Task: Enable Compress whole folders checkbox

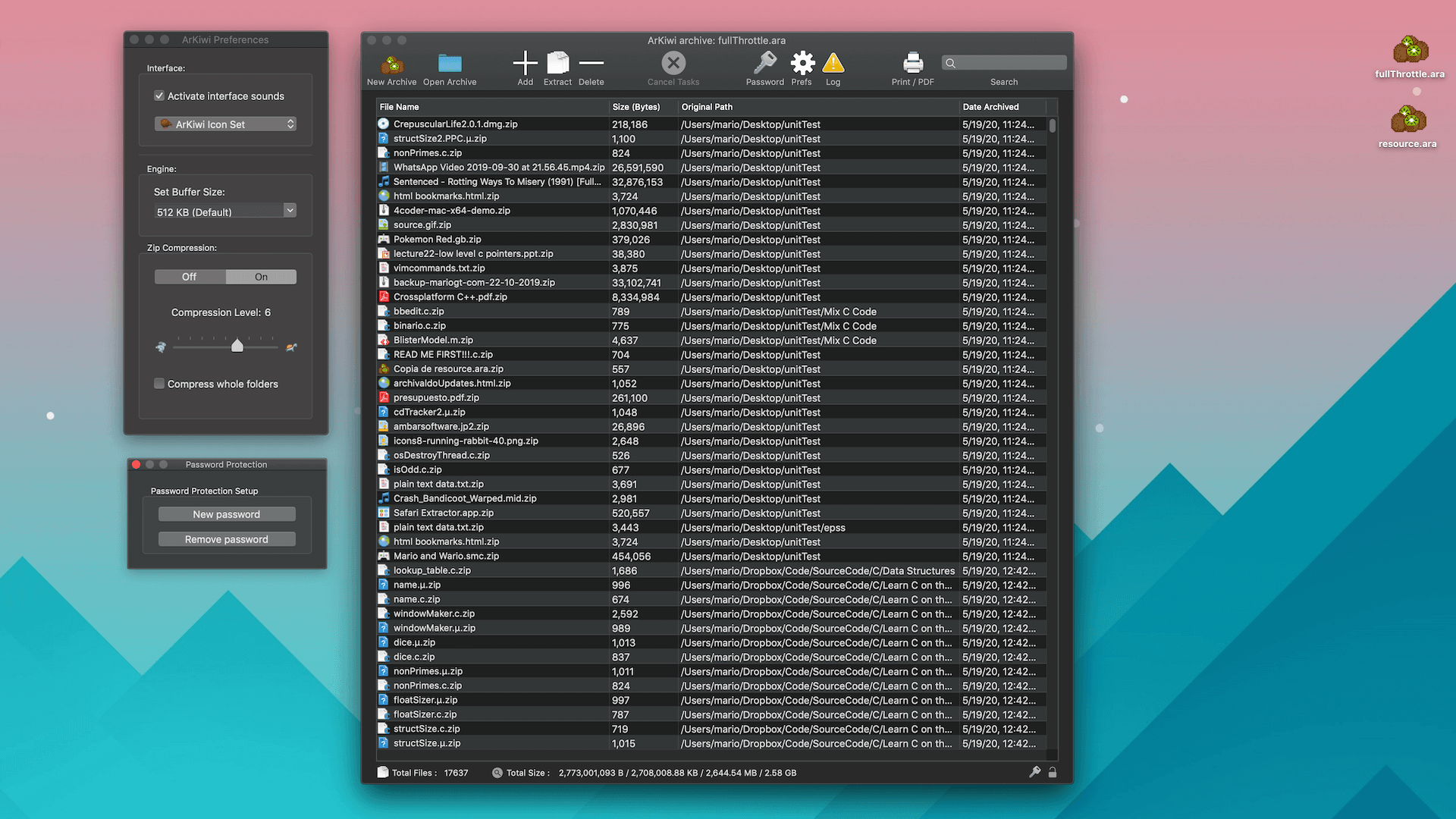Action: (159, 384)
